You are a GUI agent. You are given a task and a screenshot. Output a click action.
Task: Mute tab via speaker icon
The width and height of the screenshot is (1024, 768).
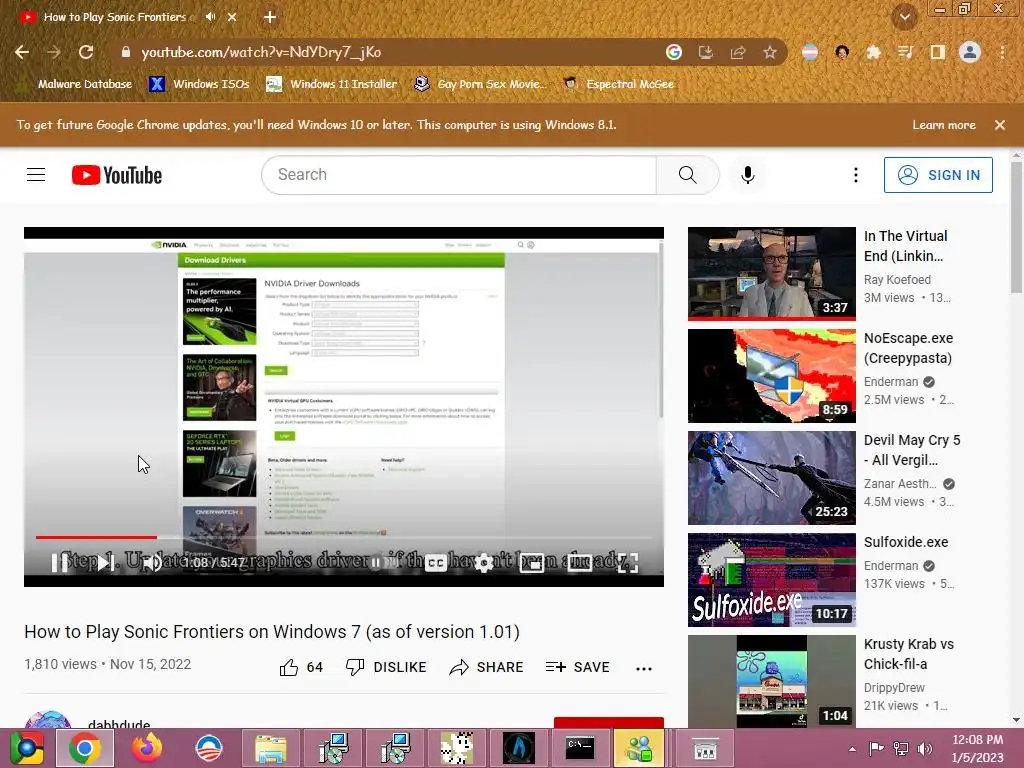tap(210, 17)
